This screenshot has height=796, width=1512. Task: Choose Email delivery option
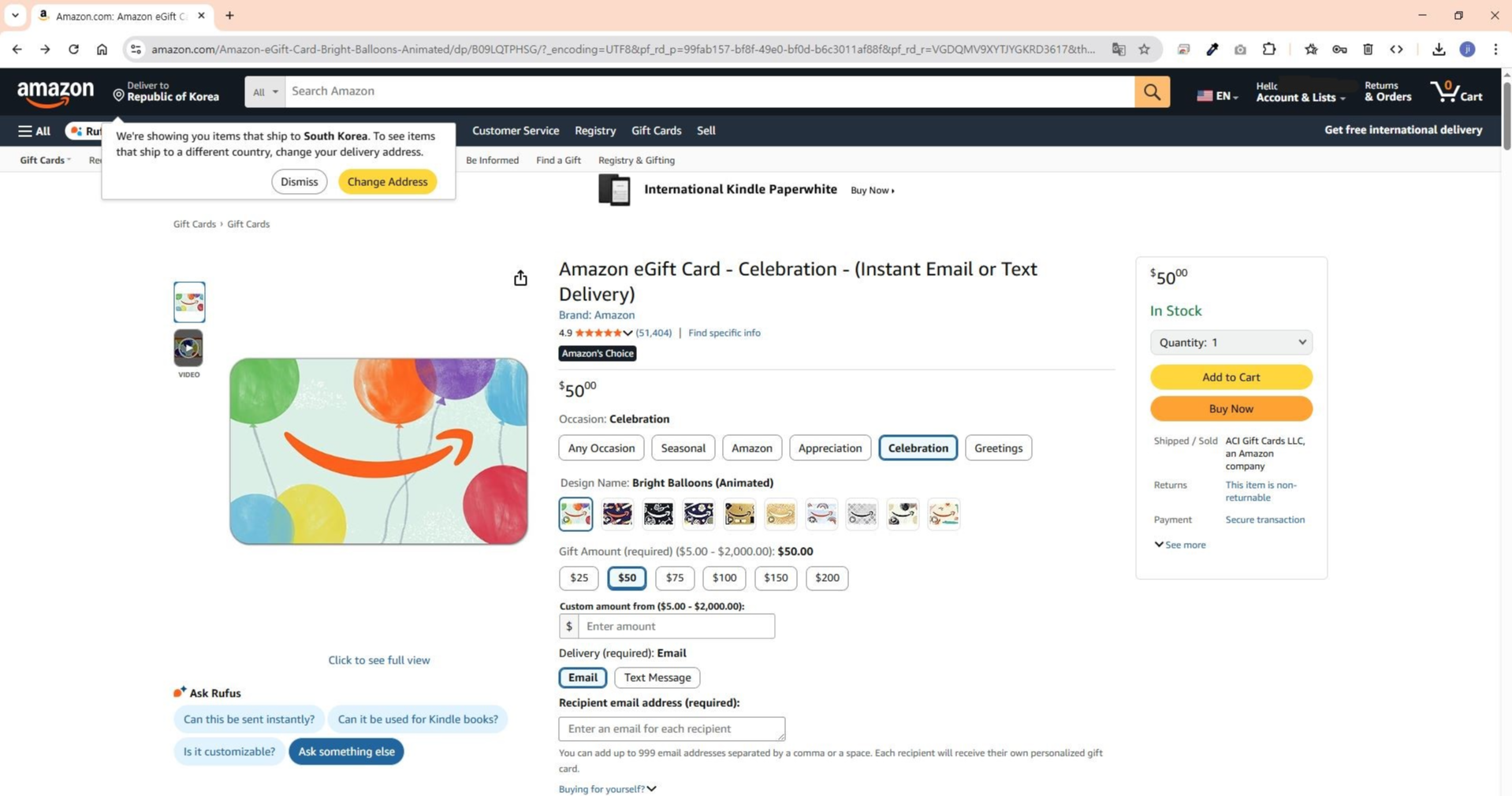pos(583,678)
